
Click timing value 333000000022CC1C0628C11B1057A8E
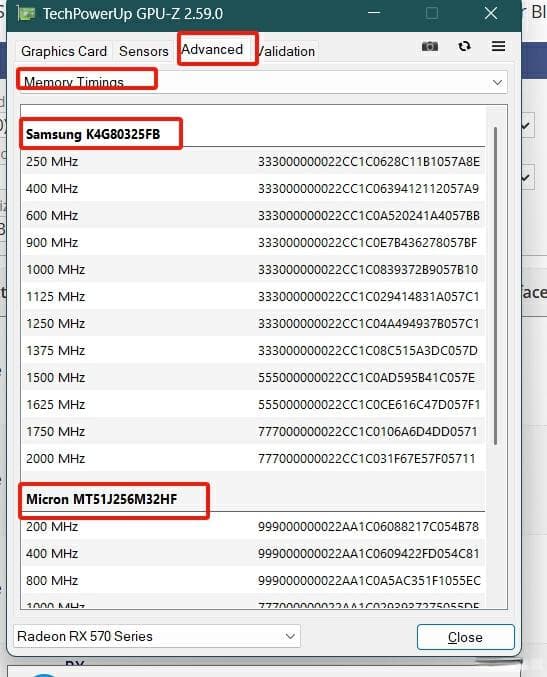pos(369,162)
